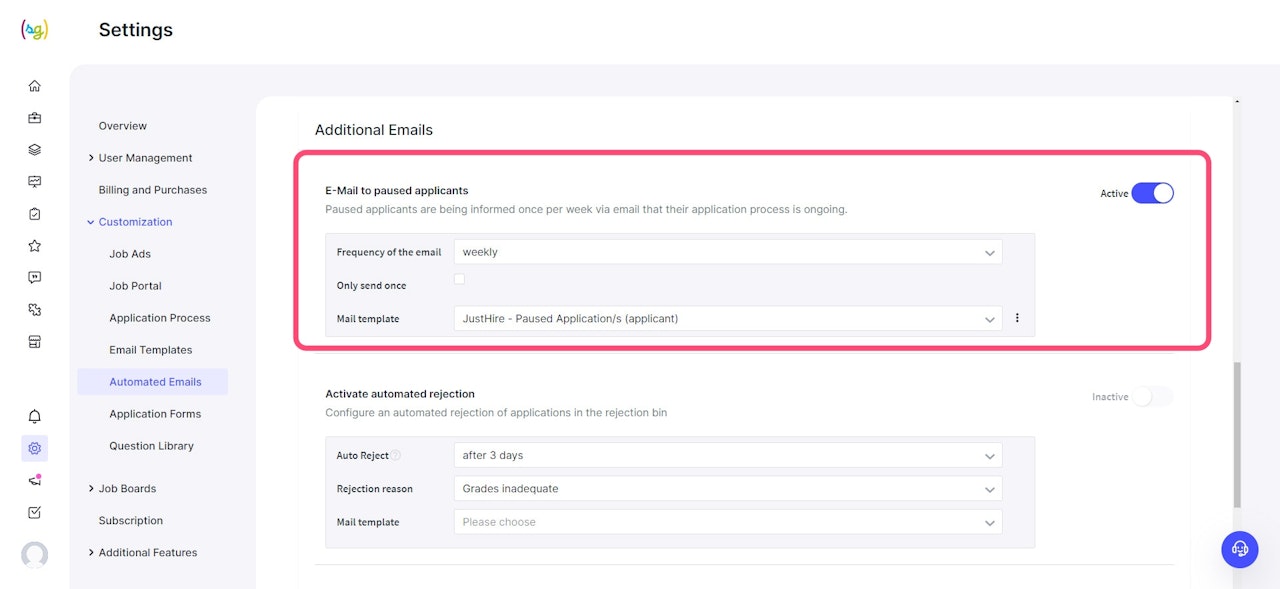
Task: Click the three-dot menu beside mail template
Action: 1017,318
